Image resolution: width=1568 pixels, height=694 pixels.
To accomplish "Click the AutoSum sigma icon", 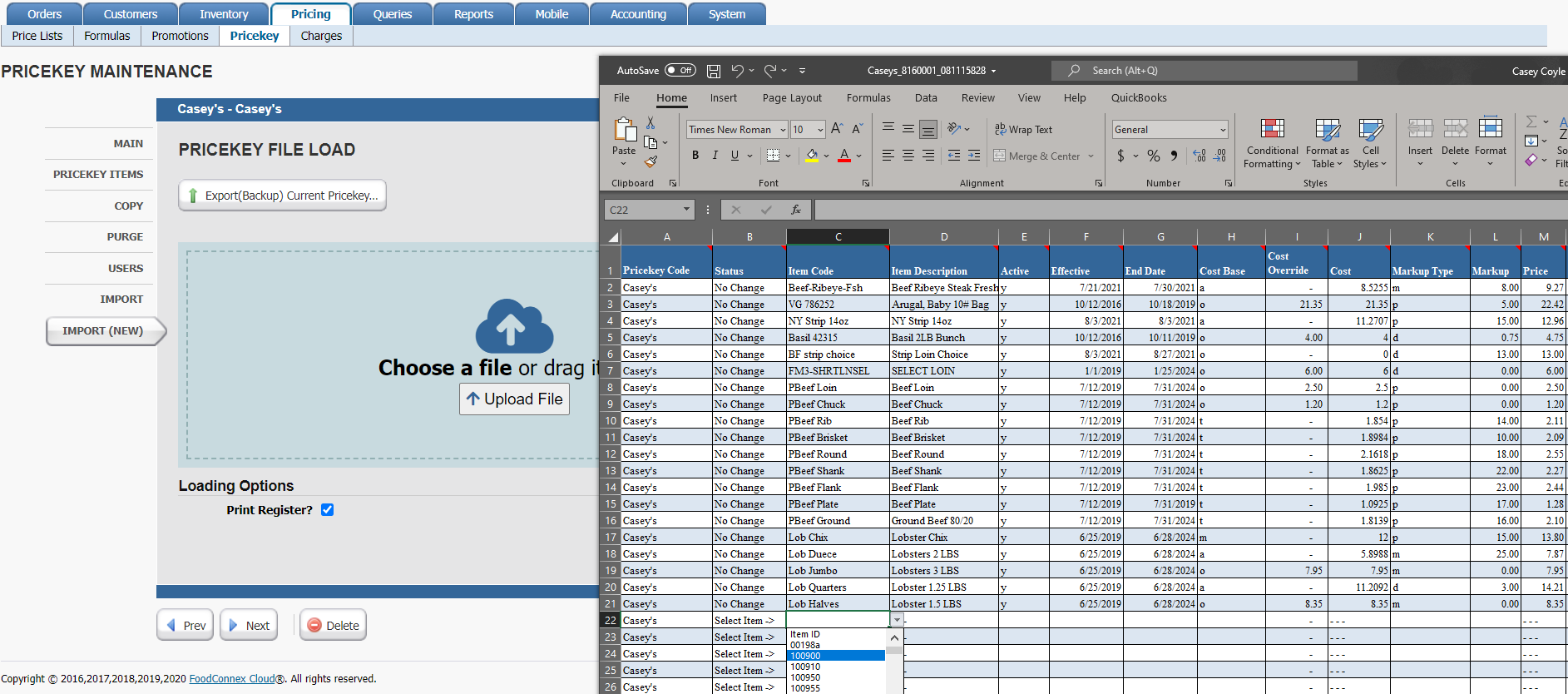I will pos(1531,122).
